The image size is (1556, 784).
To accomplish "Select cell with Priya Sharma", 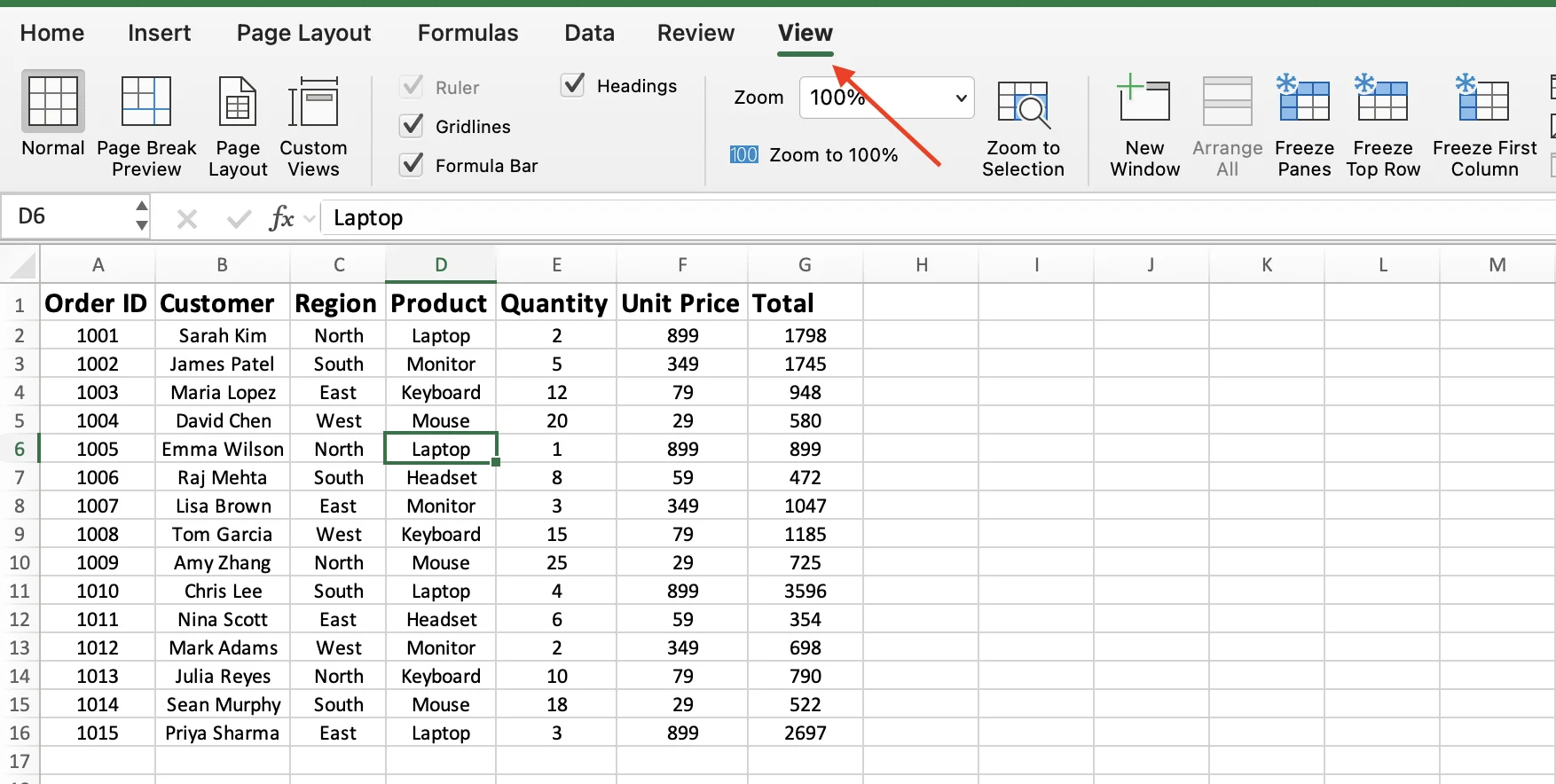I will point(223,733).
